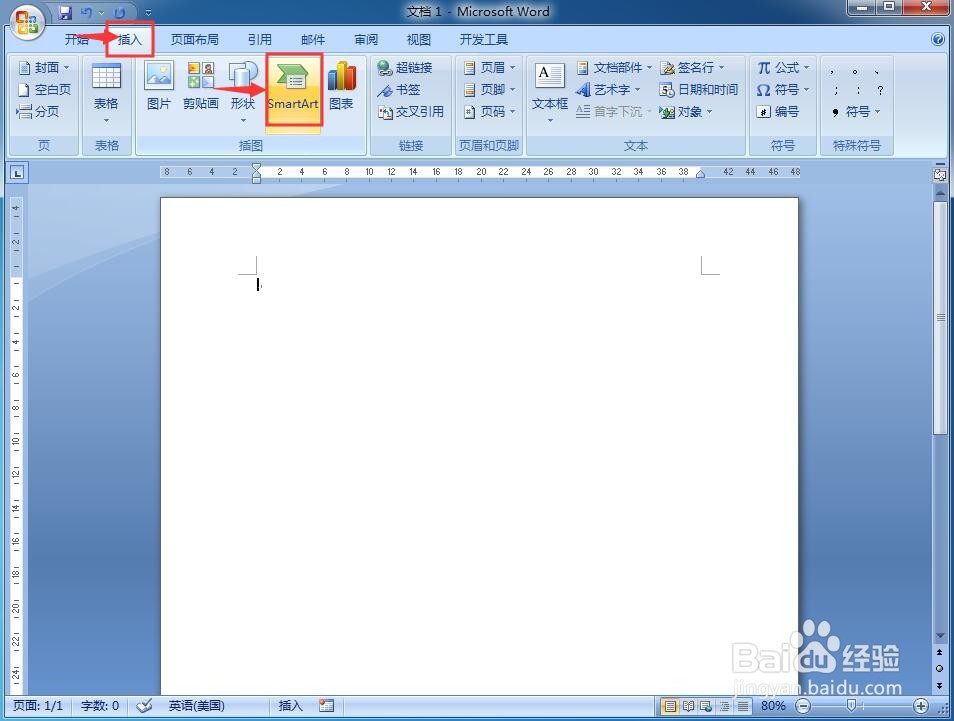This screenshot has height=721, width=954.
Task: Open the 视图 tab
Action: tap(419, 40)
